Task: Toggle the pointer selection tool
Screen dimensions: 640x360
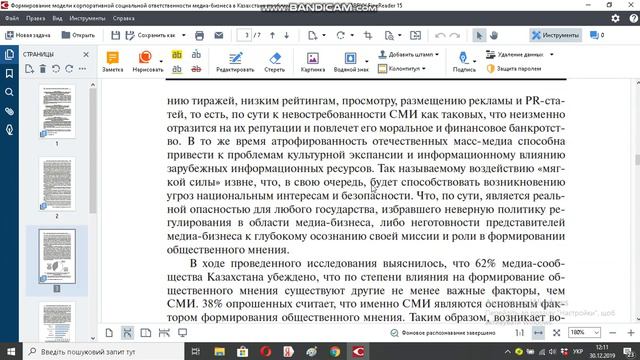Action: pyautogui.click(x=479, y=36)
